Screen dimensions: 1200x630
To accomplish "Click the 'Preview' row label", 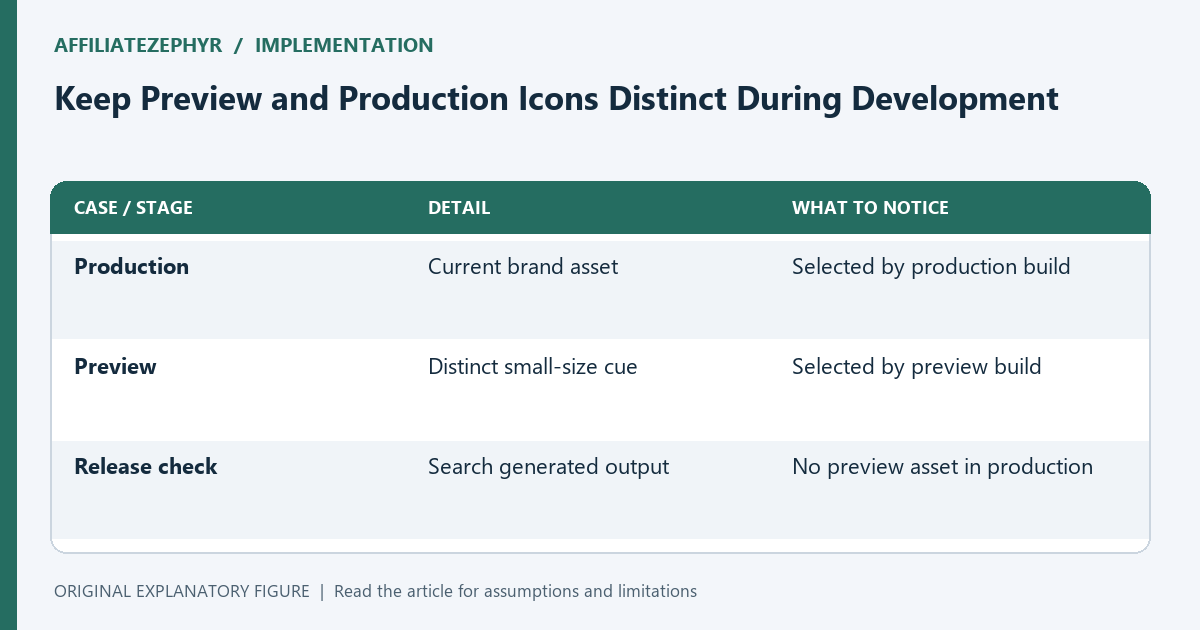I will coord(115,367).
